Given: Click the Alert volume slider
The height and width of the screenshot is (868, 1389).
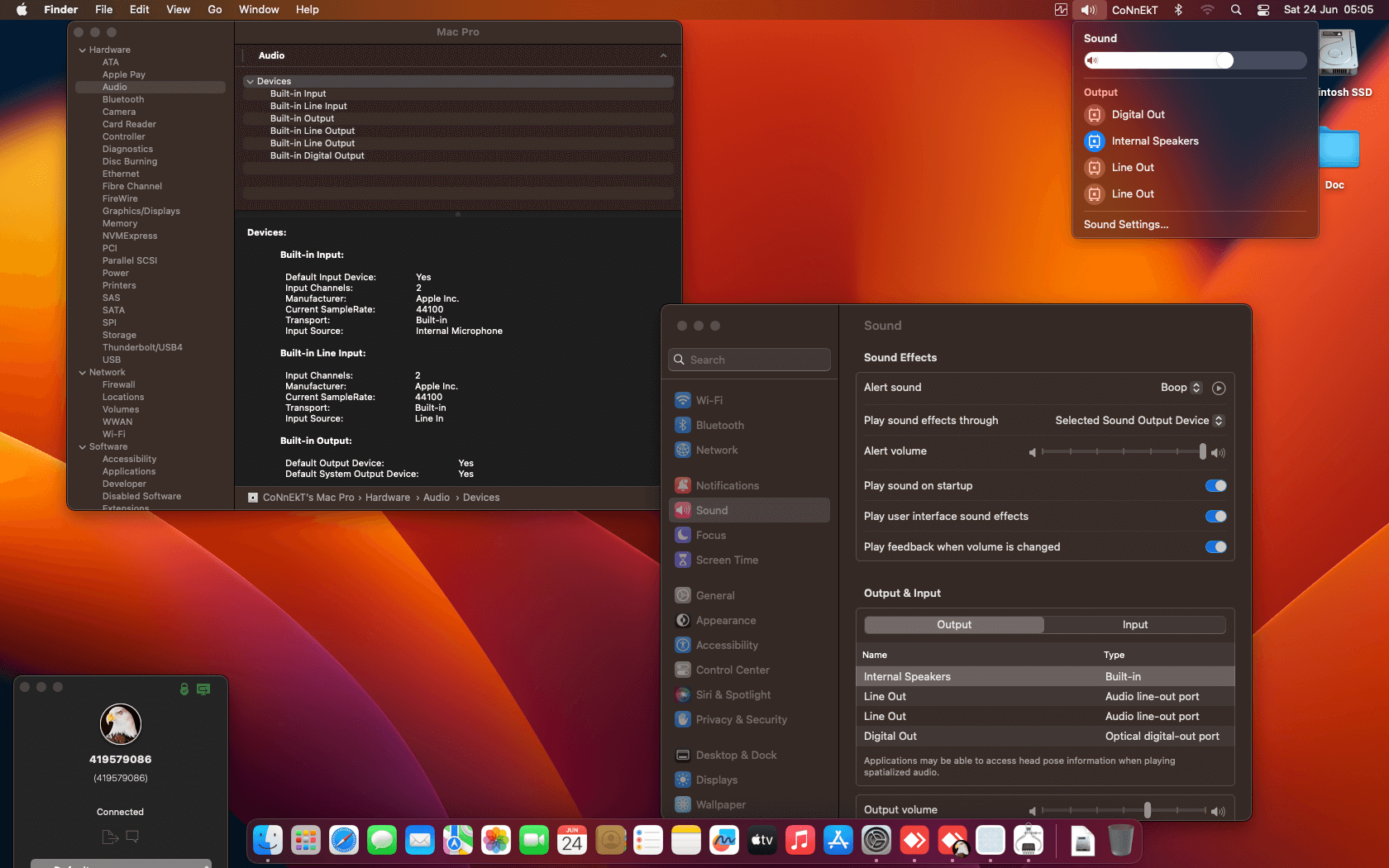Looking at the screenshot, I should click(1123, 452).
